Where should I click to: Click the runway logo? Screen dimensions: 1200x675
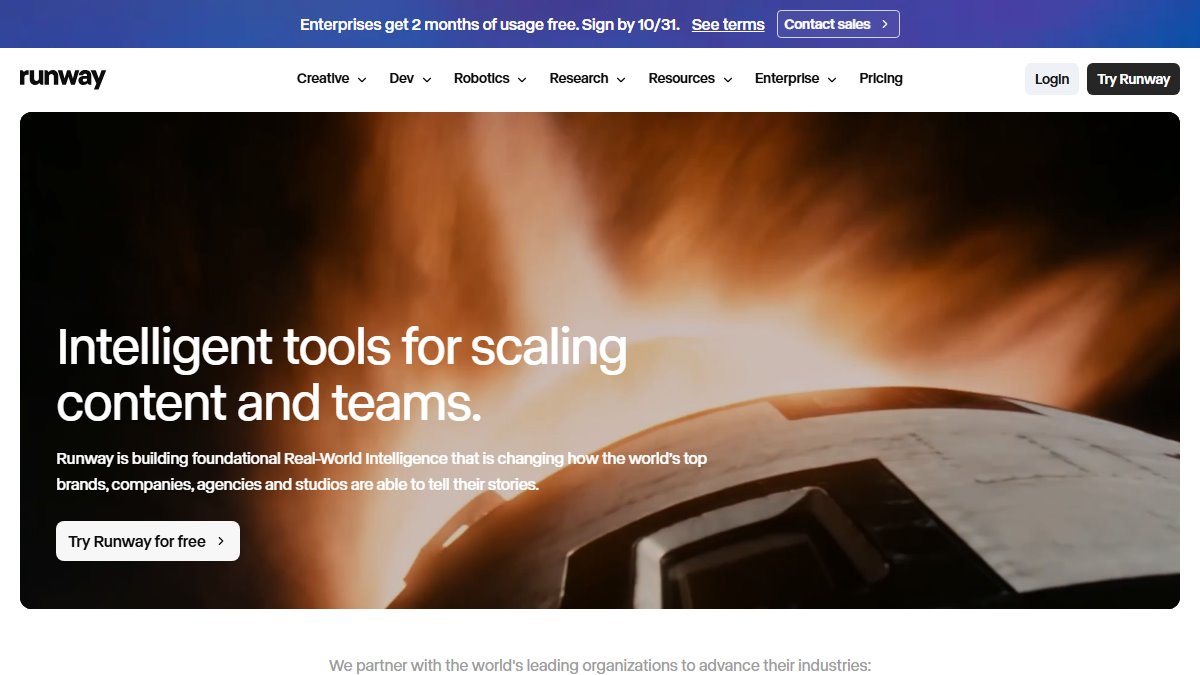62,79
